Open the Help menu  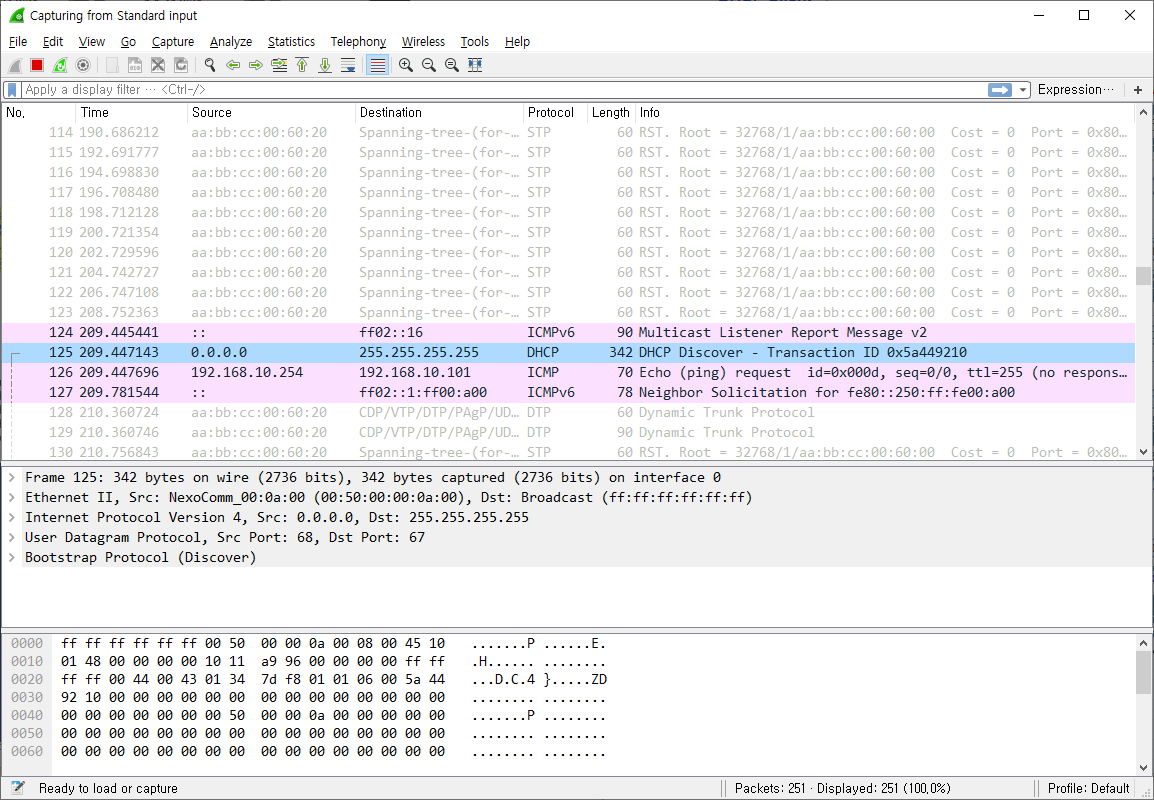pos(517,42)
